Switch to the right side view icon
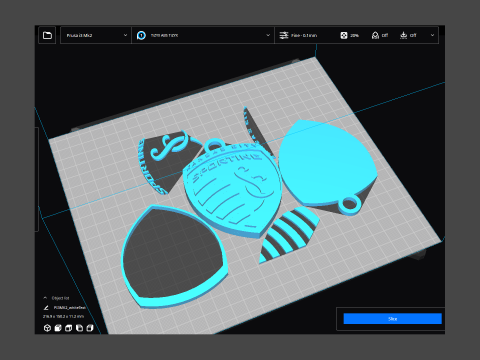Screen dimensions: 480x360 click(90, 328)
